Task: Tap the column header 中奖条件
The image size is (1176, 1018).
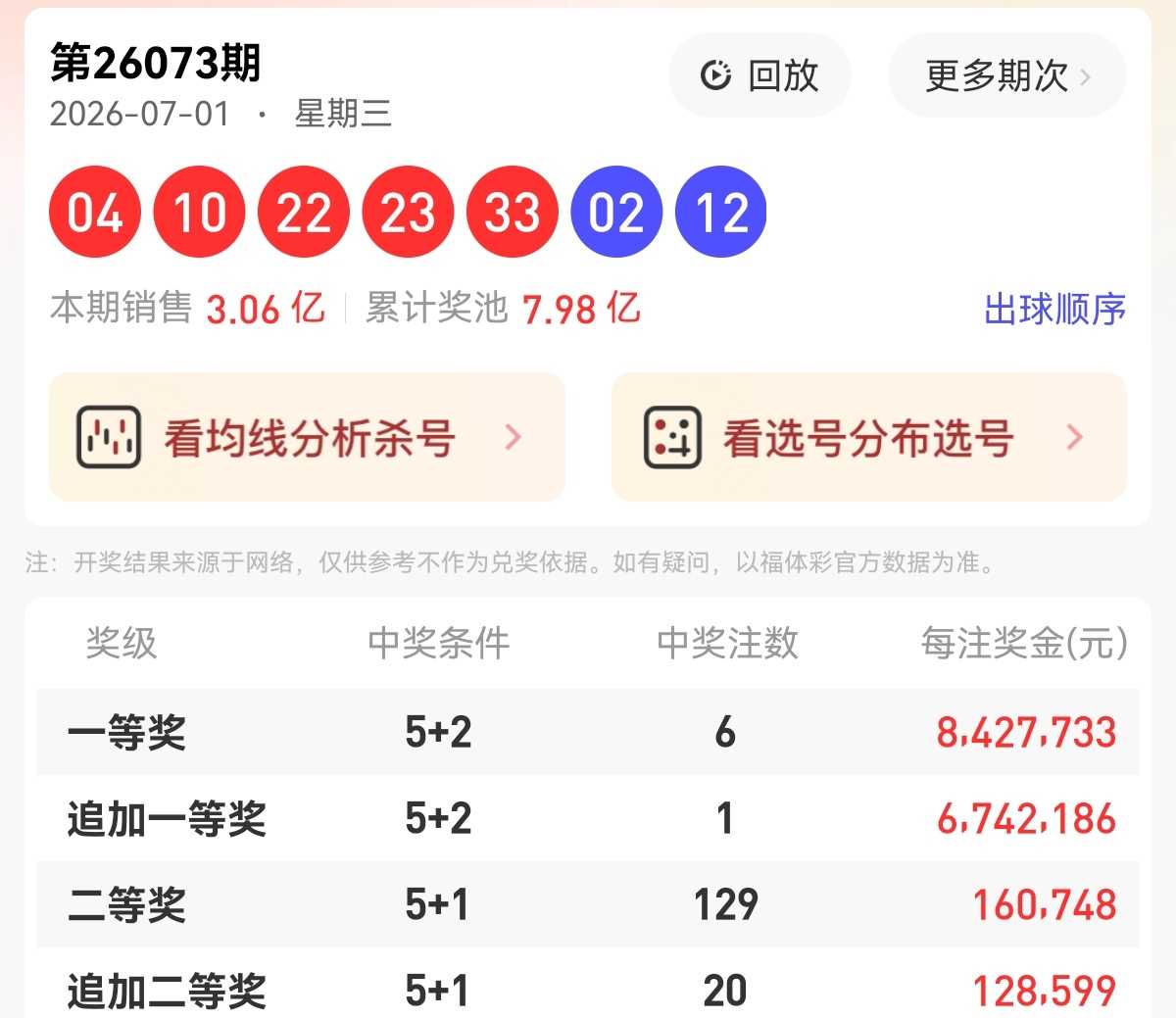Action: pyautogui.click(x=439, y=644)
